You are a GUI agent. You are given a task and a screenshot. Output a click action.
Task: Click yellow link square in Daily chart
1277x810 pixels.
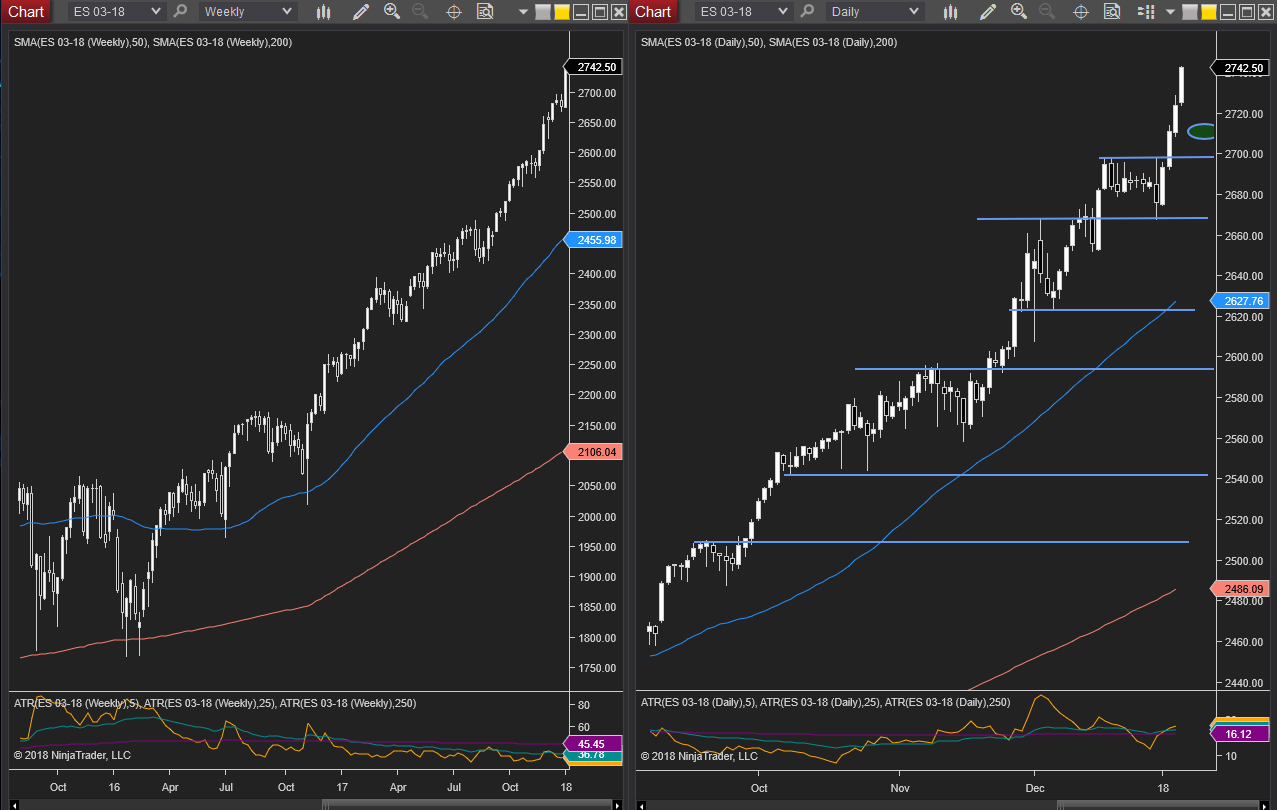1208,12
